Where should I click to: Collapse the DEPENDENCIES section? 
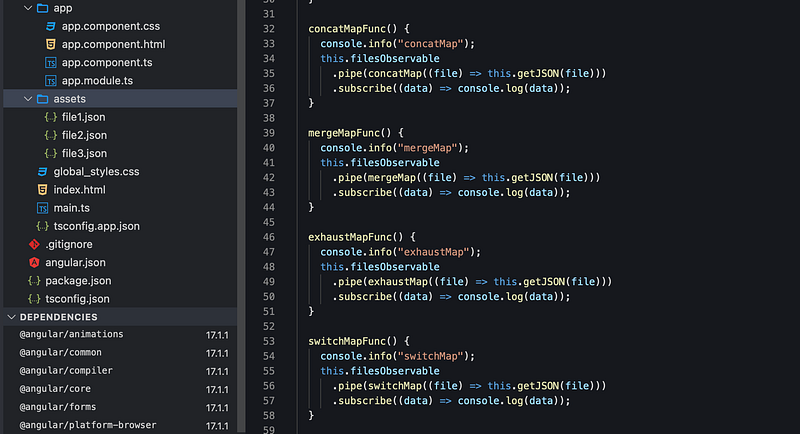tap(11, 317)
